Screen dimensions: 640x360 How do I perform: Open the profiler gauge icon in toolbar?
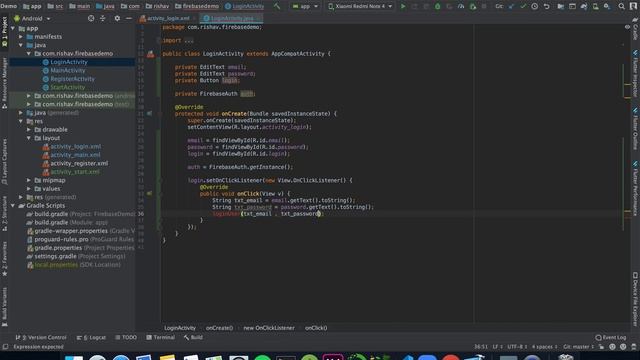[x=461, y=6]
